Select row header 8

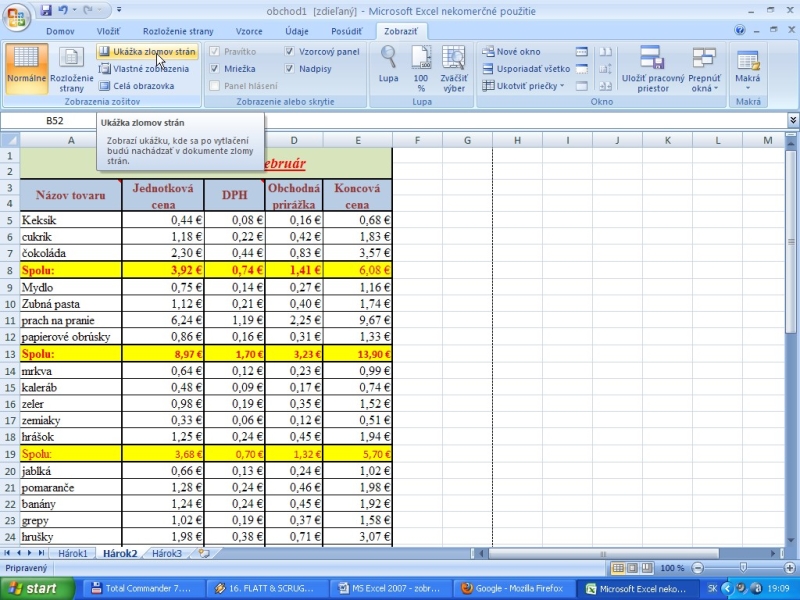point(10,270)
